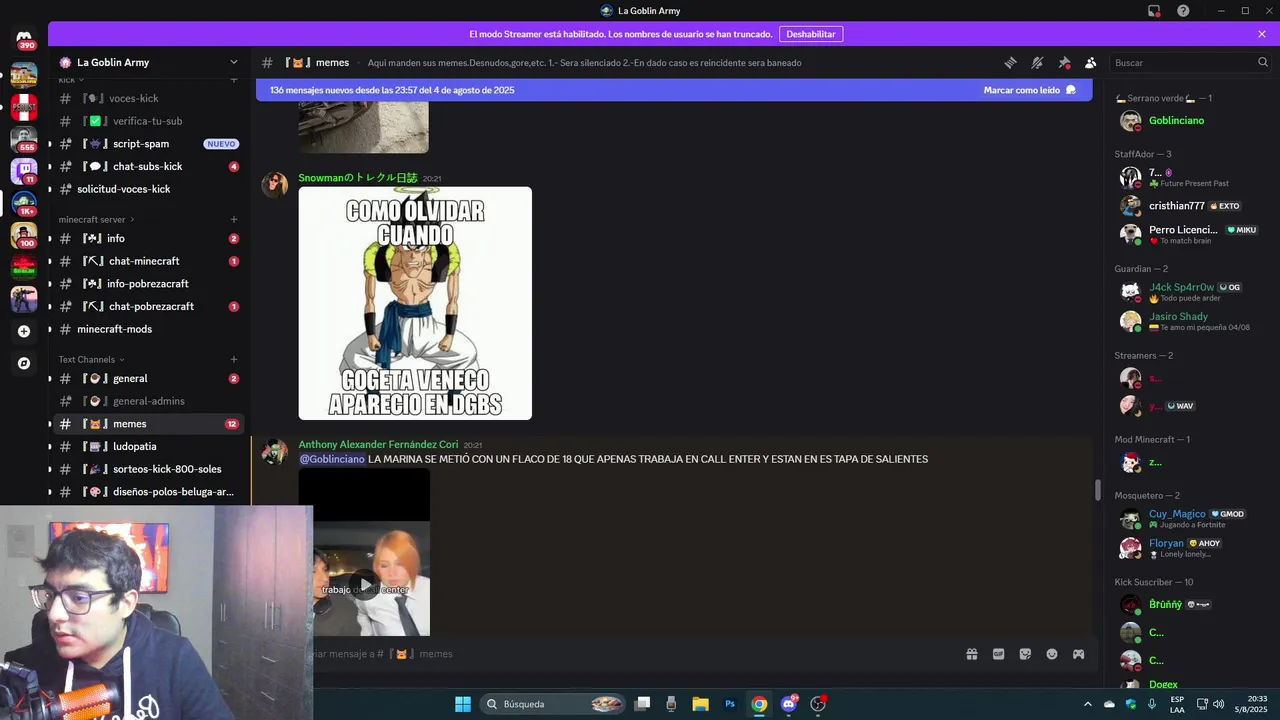
Task: Open the inbox icon in title bar
Action: coord(1154,11)
